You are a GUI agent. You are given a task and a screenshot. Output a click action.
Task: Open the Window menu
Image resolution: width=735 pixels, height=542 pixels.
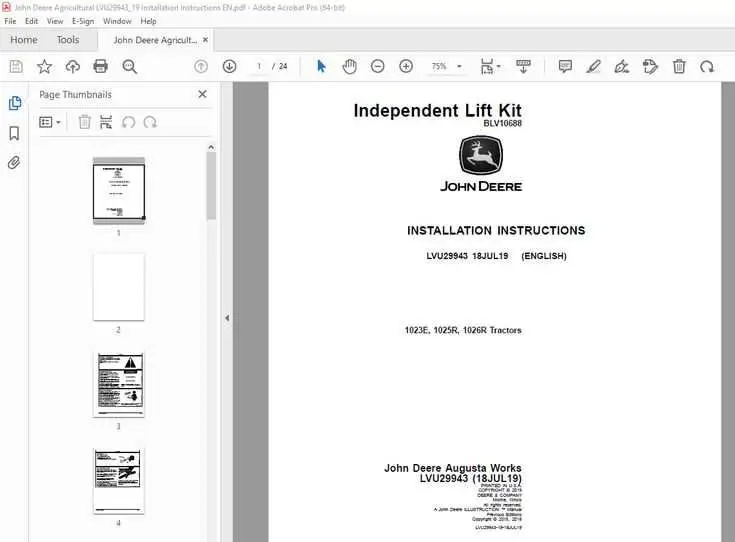click(x=117, y=21)
